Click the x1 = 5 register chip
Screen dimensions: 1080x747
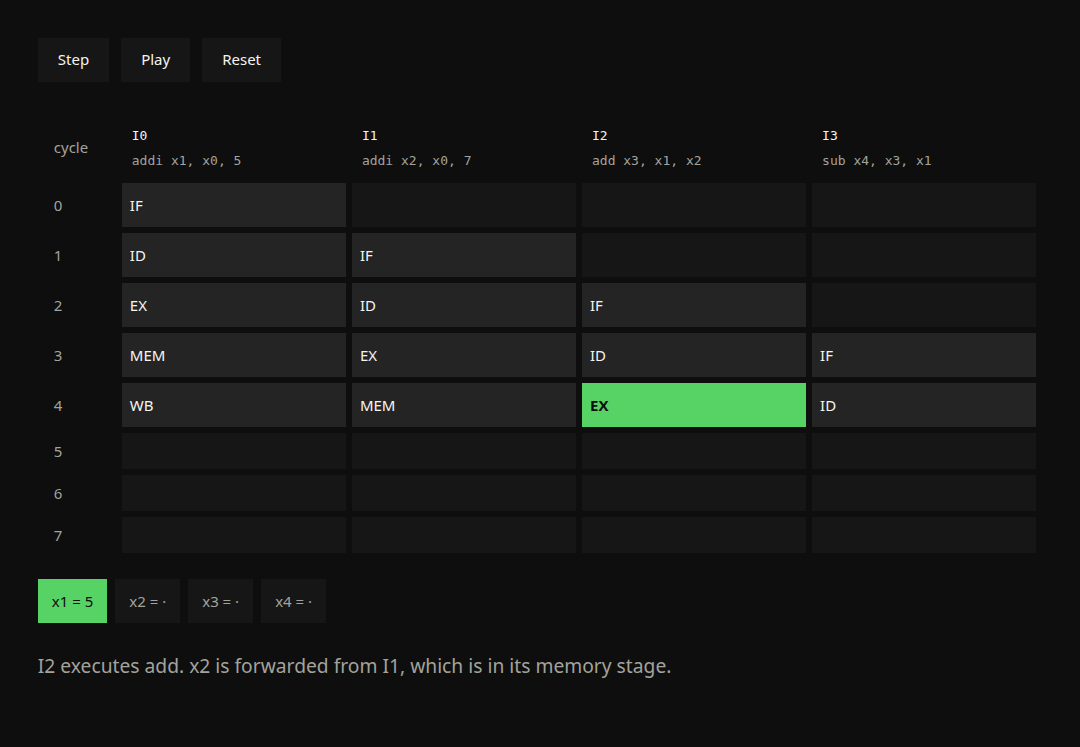72,601
